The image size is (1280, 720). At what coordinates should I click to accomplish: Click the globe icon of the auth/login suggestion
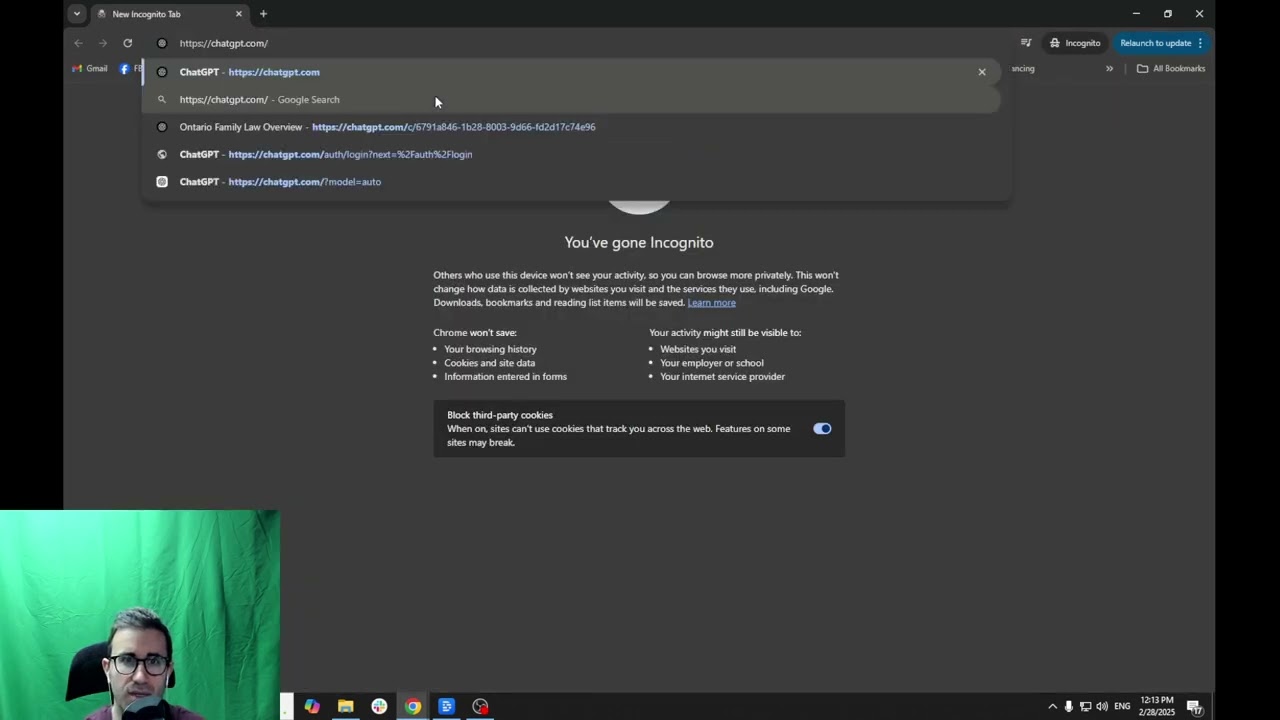162,155
